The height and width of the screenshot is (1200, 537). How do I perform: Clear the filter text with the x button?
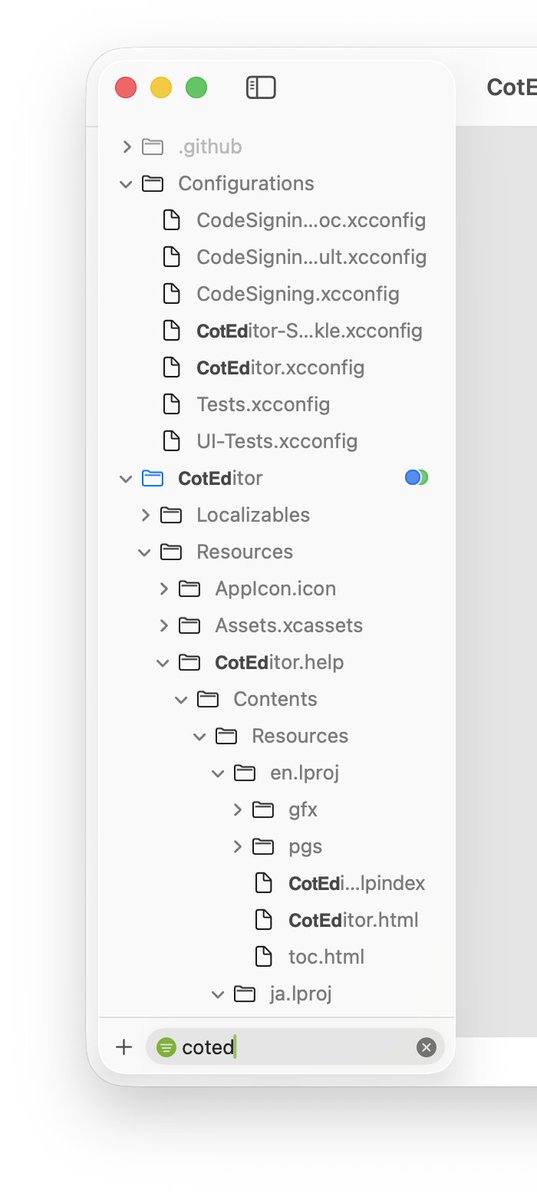click(x=427, y=1047)
